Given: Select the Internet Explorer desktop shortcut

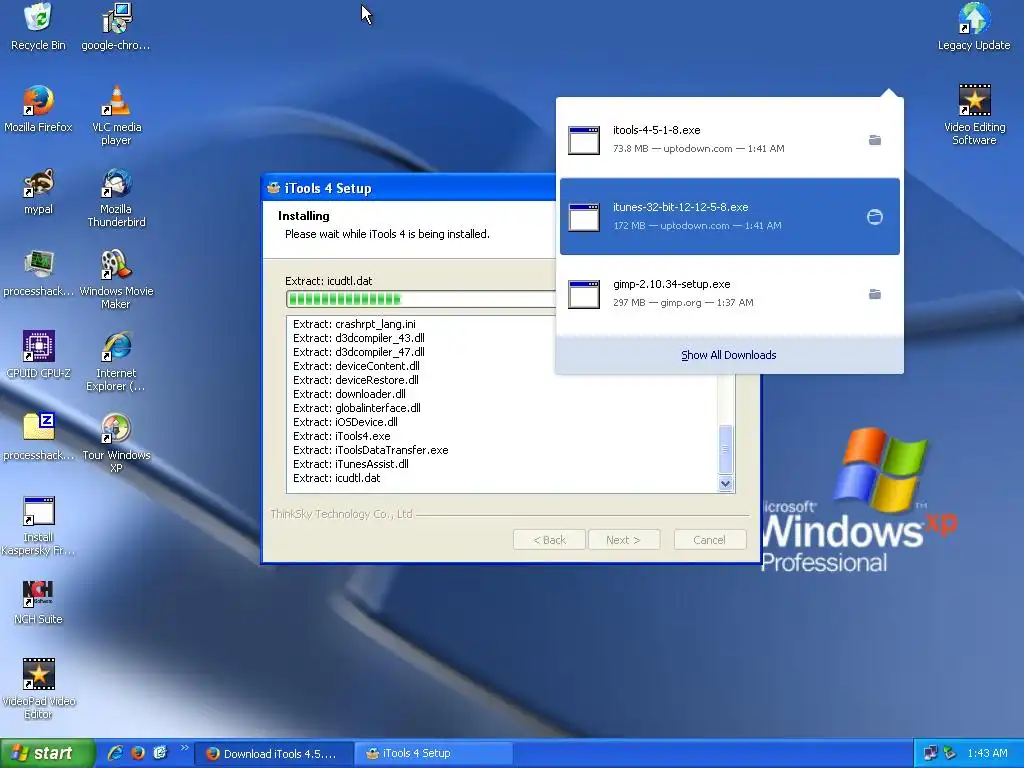Looking at the screenshot, I should [116, 361].
